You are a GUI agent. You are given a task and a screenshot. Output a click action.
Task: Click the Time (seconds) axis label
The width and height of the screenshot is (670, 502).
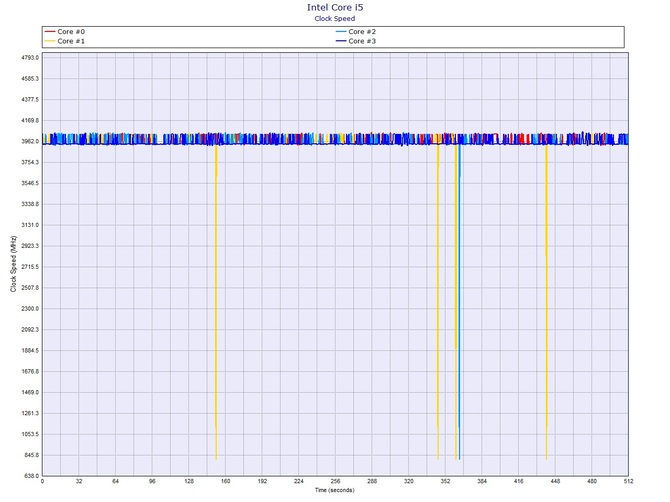click(x=335, y=490)
